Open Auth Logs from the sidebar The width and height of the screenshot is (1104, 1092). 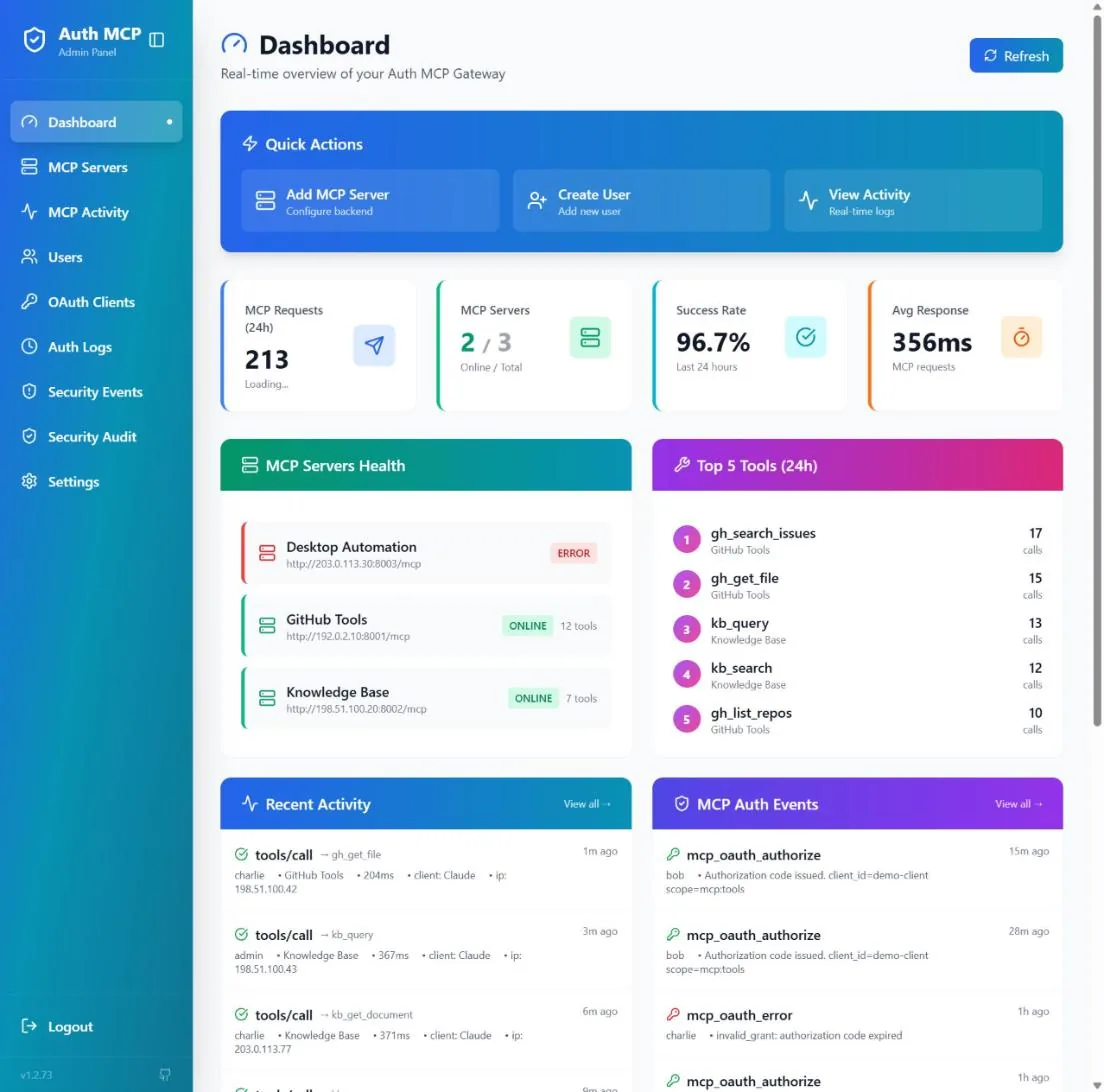[96, 346]
